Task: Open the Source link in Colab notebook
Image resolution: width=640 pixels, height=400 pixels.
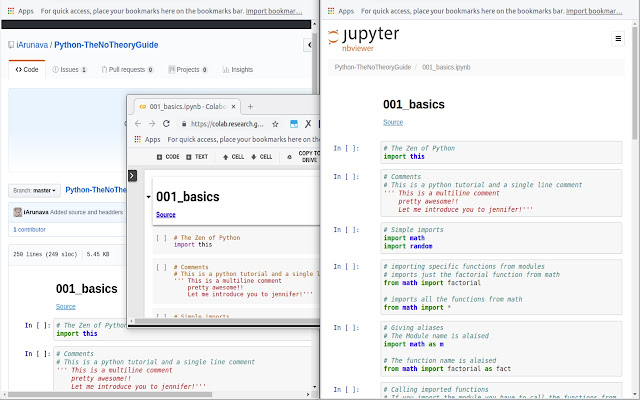Action: [x=166, y=215]
